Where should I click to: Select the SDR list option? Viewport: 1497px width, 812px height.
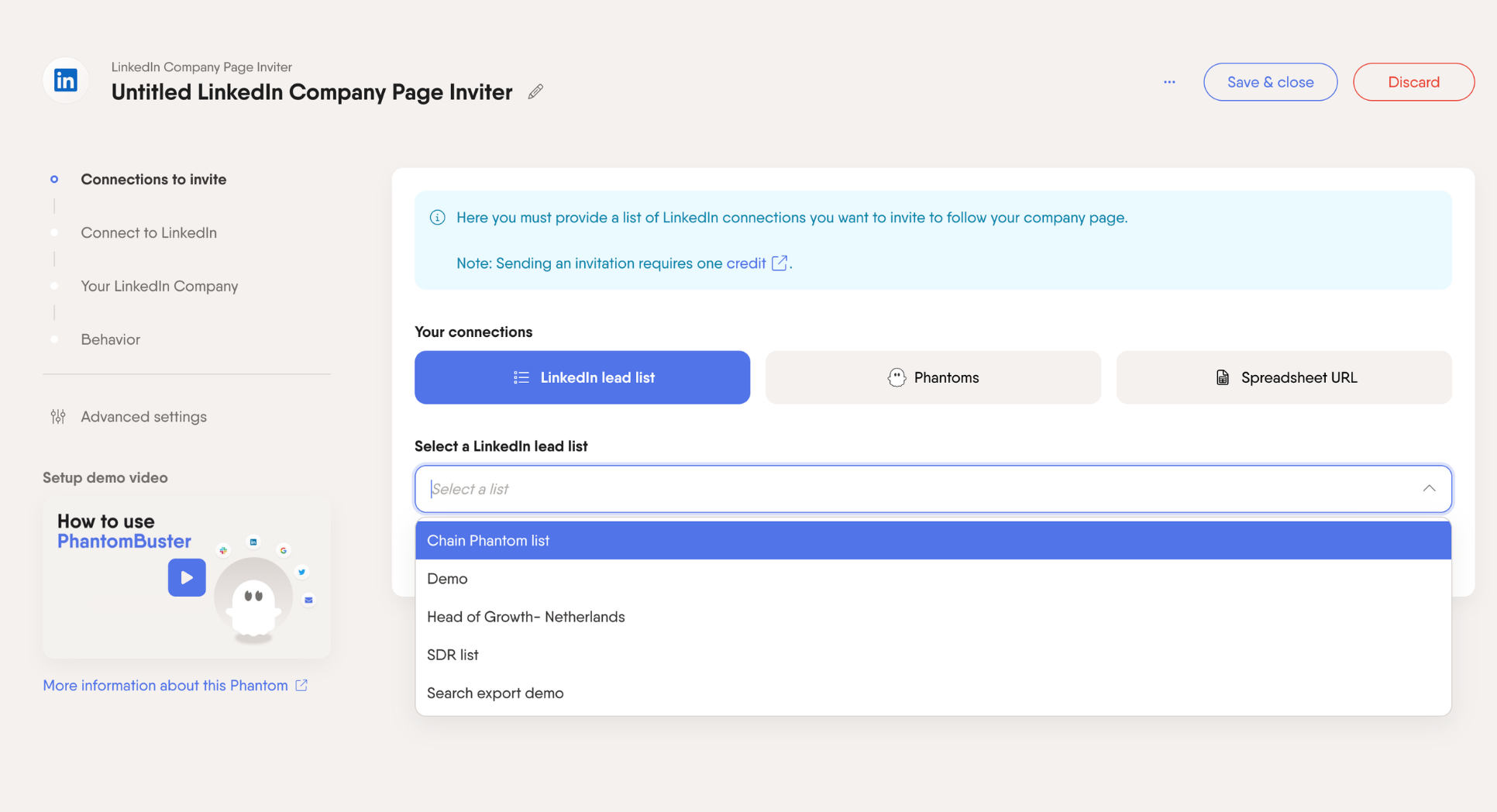point(933,655)
